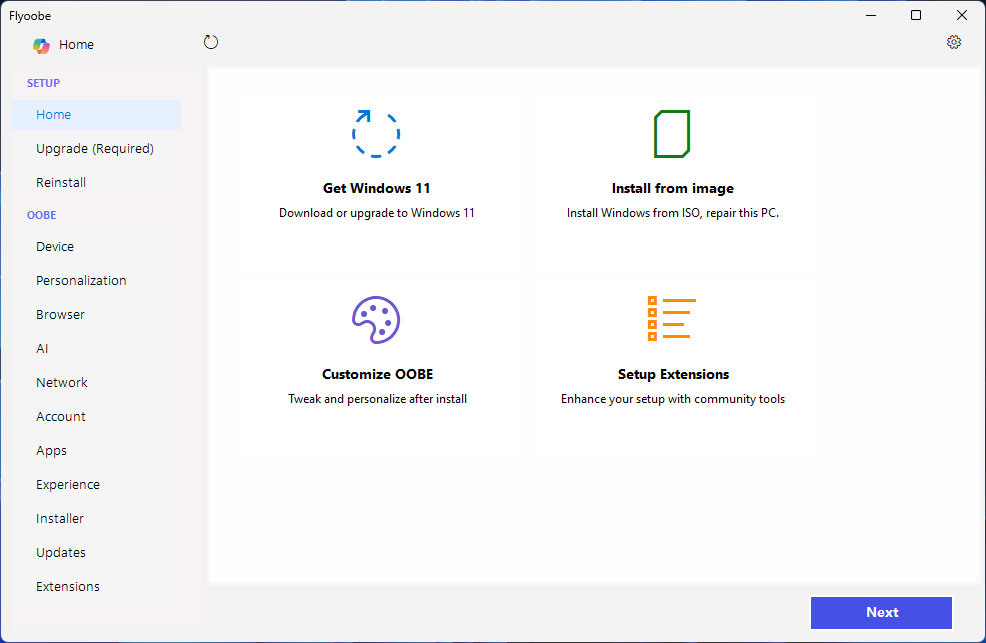This screenshot has width=986, height=643.
Task: Click the OOBE section heading
Action: click(42, 215)
